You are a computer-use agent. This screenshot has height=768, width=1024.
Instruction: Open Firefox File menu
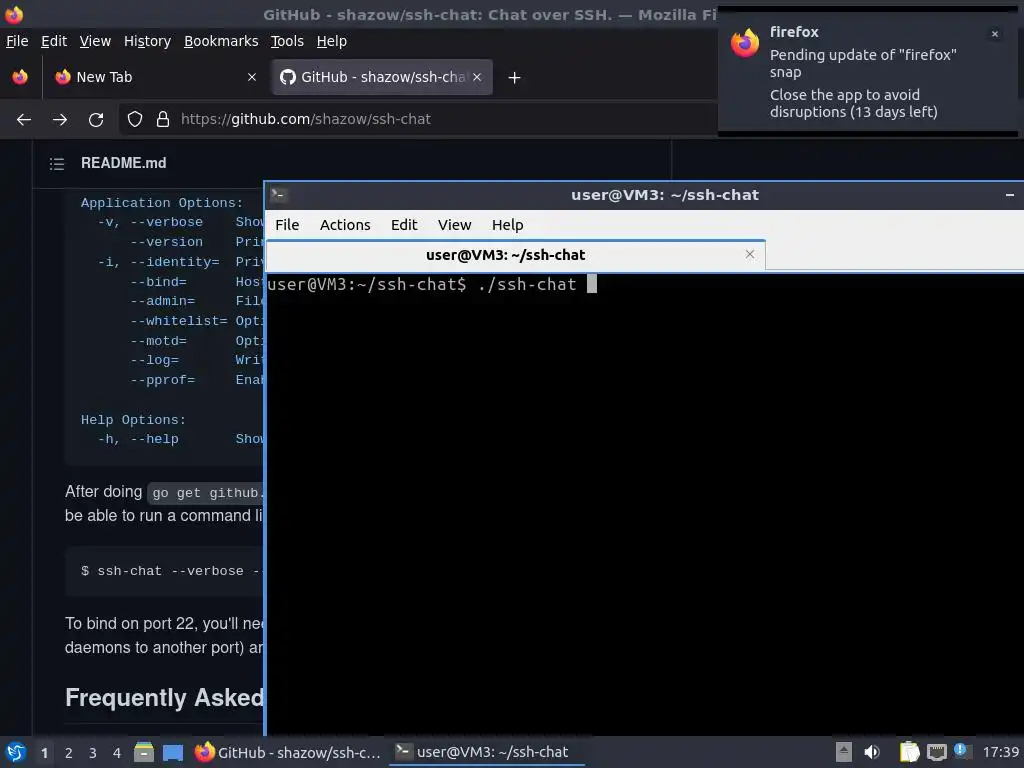[17, 41]
